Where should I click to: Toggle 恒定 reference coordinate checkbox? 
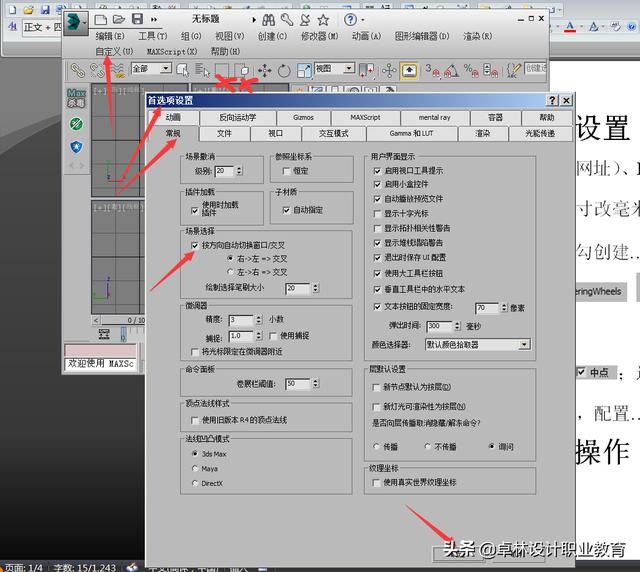[286, 171]
